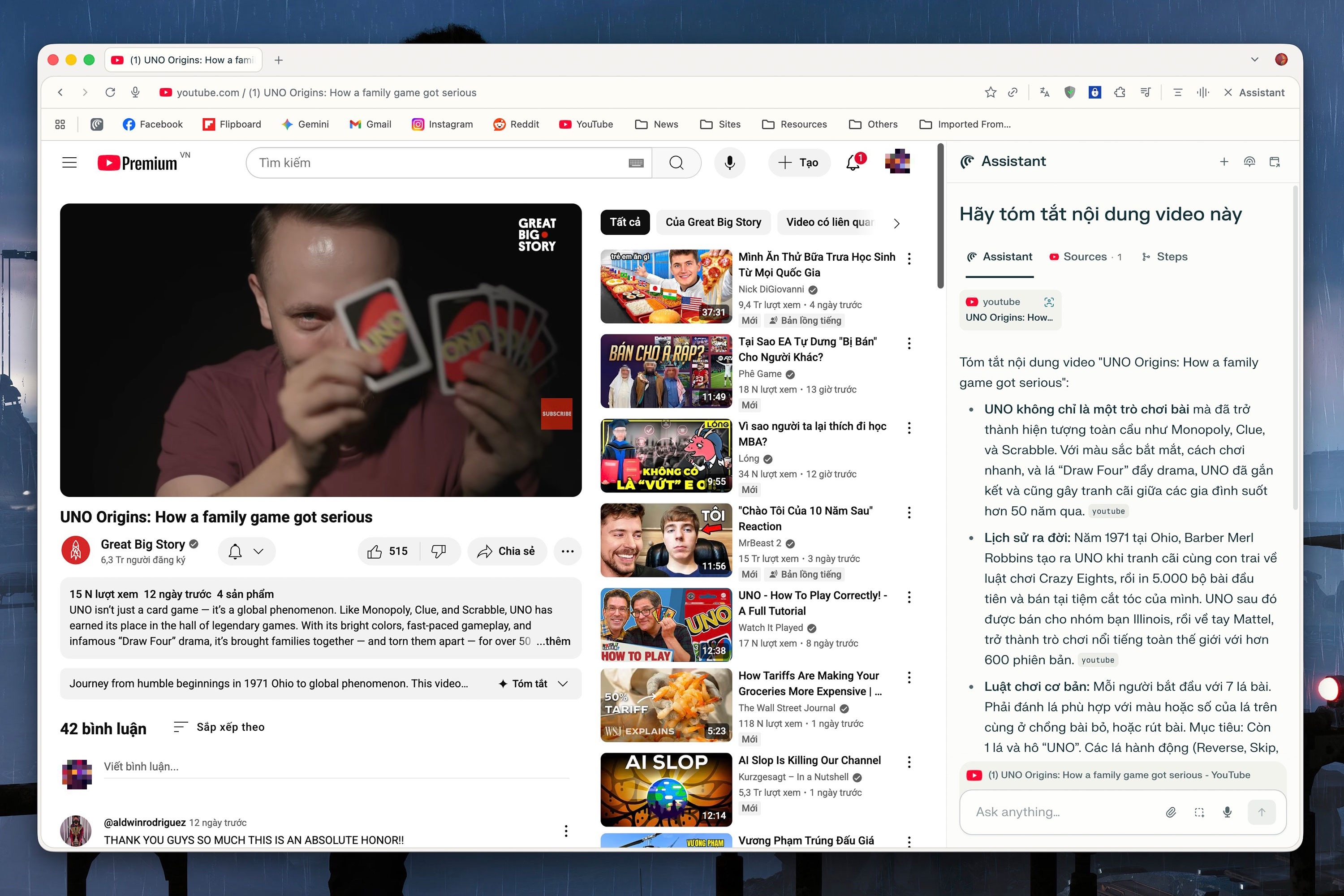Open YouTube hamburger guide menu
This screenshot has height=896, width=1344.
(69, 163)
